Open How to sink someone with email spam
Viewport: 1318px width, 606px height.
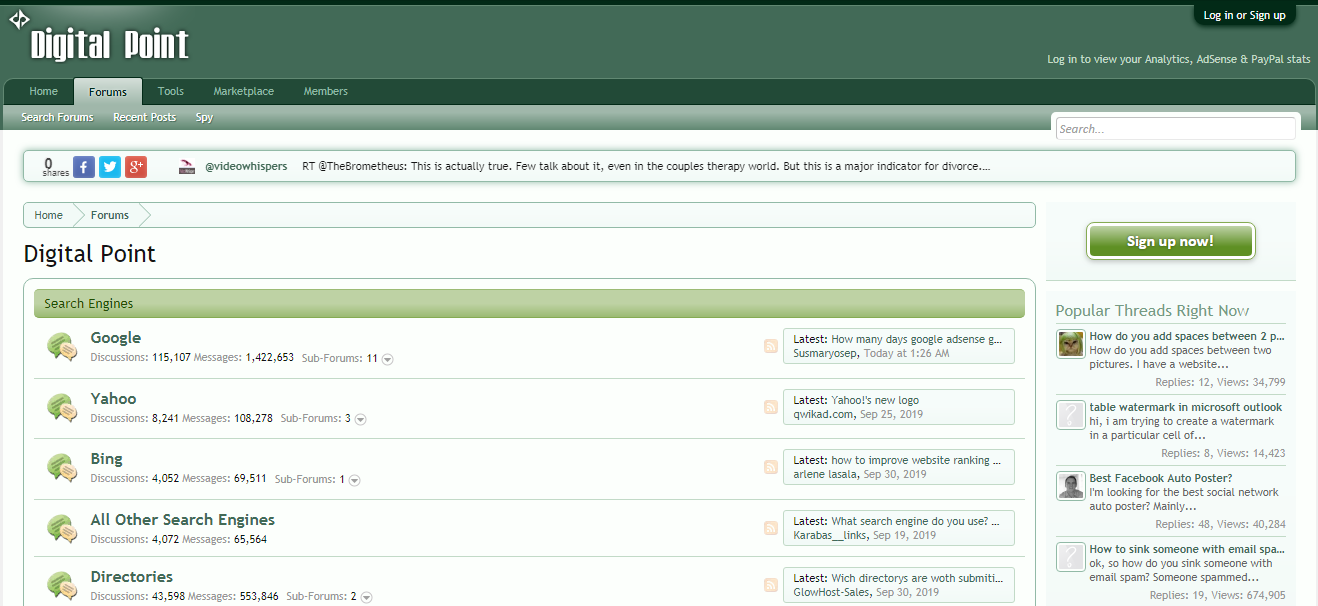click(x=1187, y=549)
